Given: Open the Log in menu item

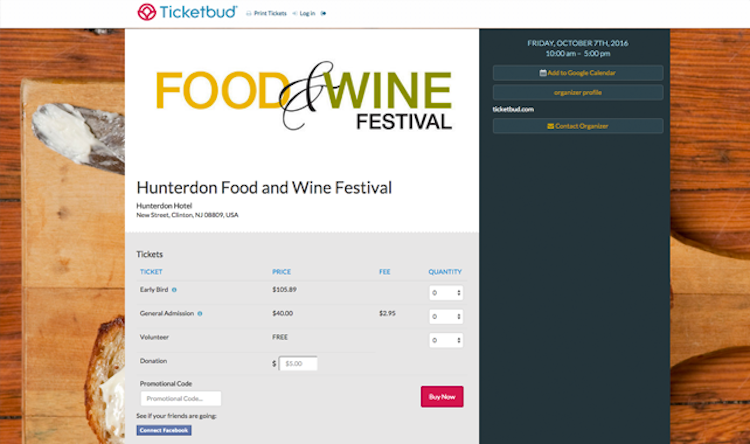Looking at the screenshot, I should pyautogui.click(x=305, y=14).
